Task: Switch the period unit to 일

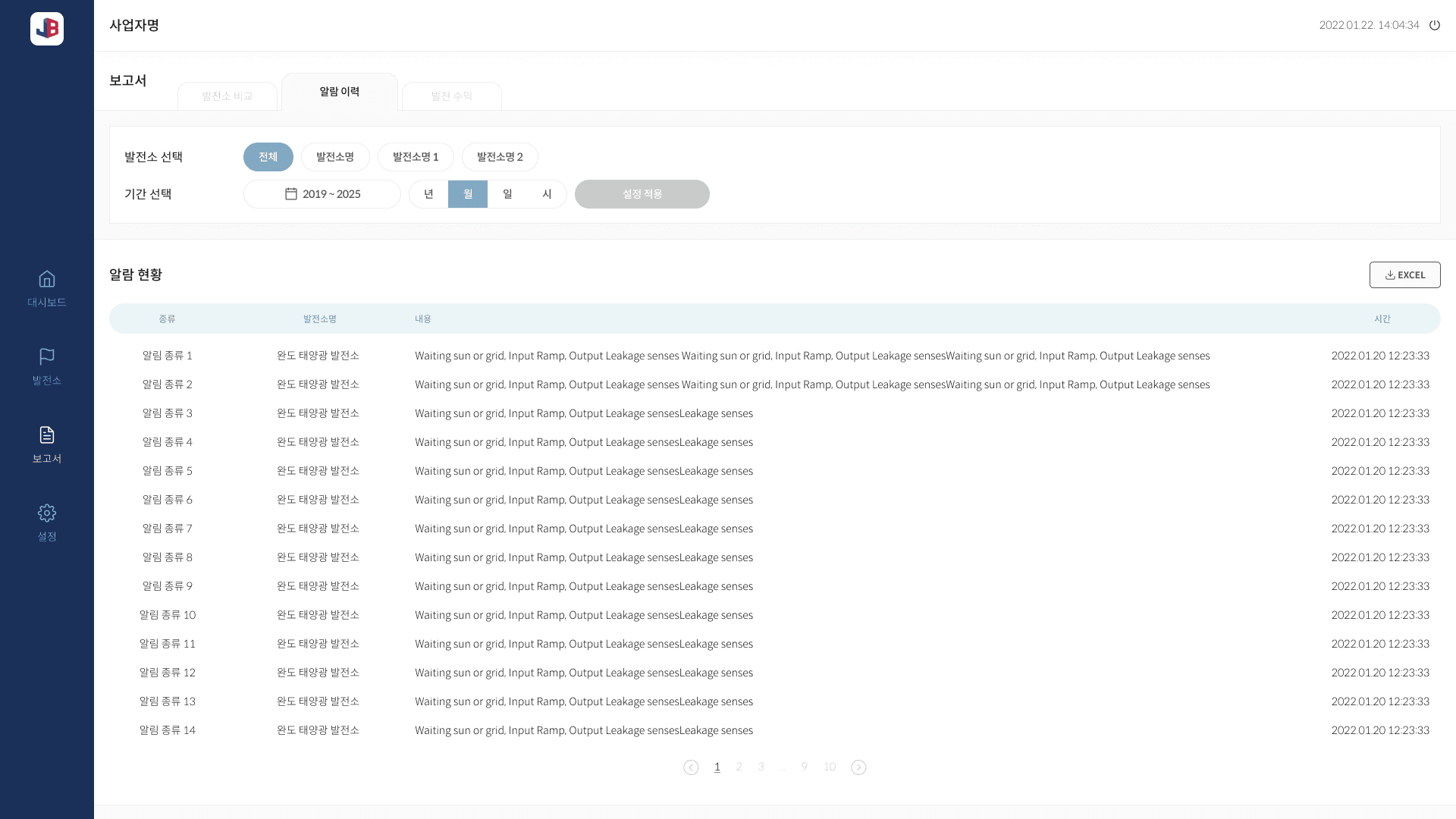Action: pyautogui.click(x=507, y=194)
